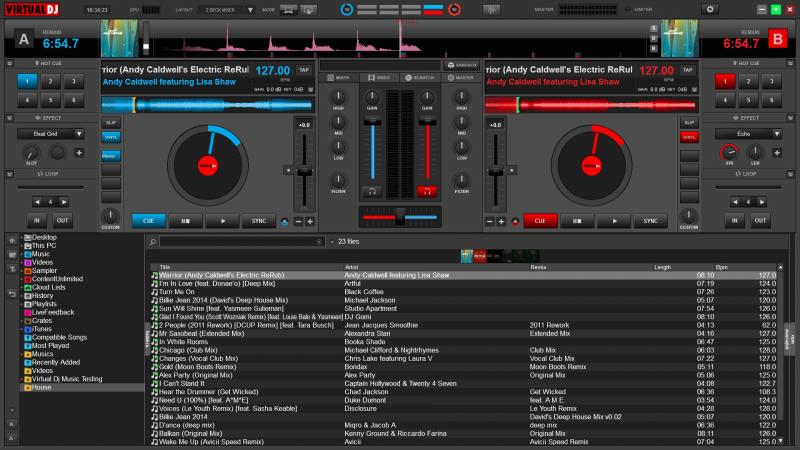This screenshot has width=800, height=450.
Task: Click deck A effect plus button
Action: 79,153
